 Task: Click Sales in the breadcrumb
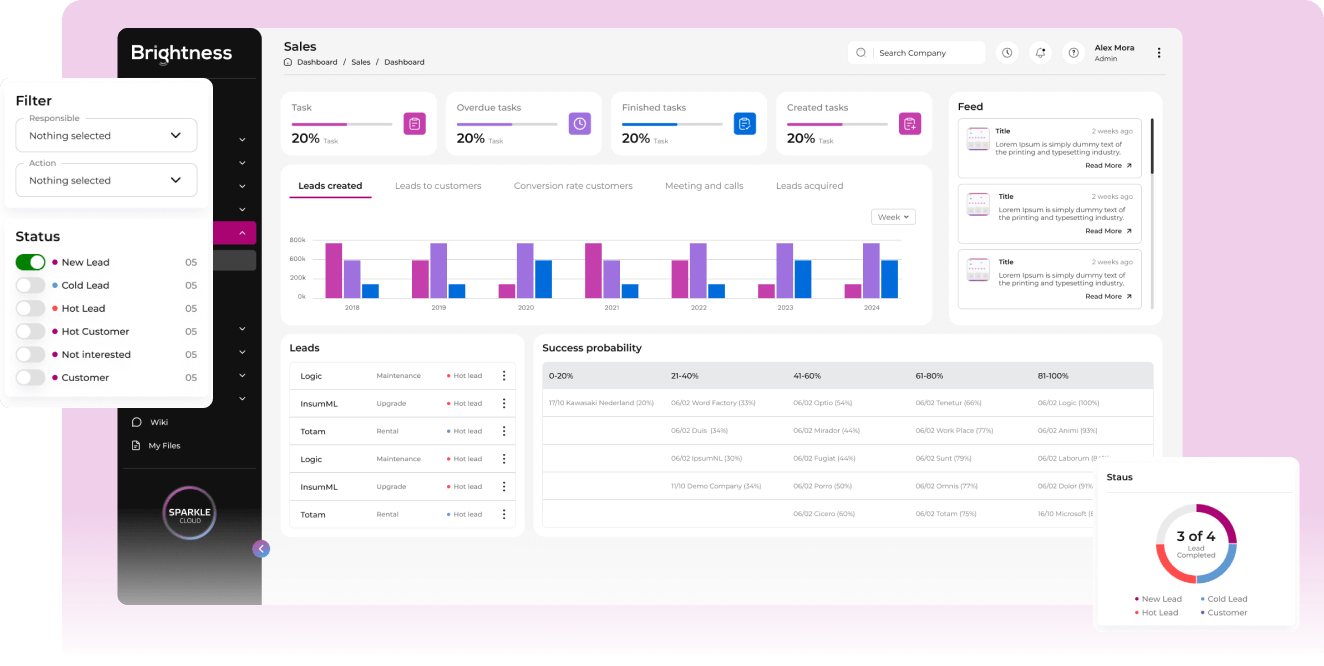click(x=361, y=62)
